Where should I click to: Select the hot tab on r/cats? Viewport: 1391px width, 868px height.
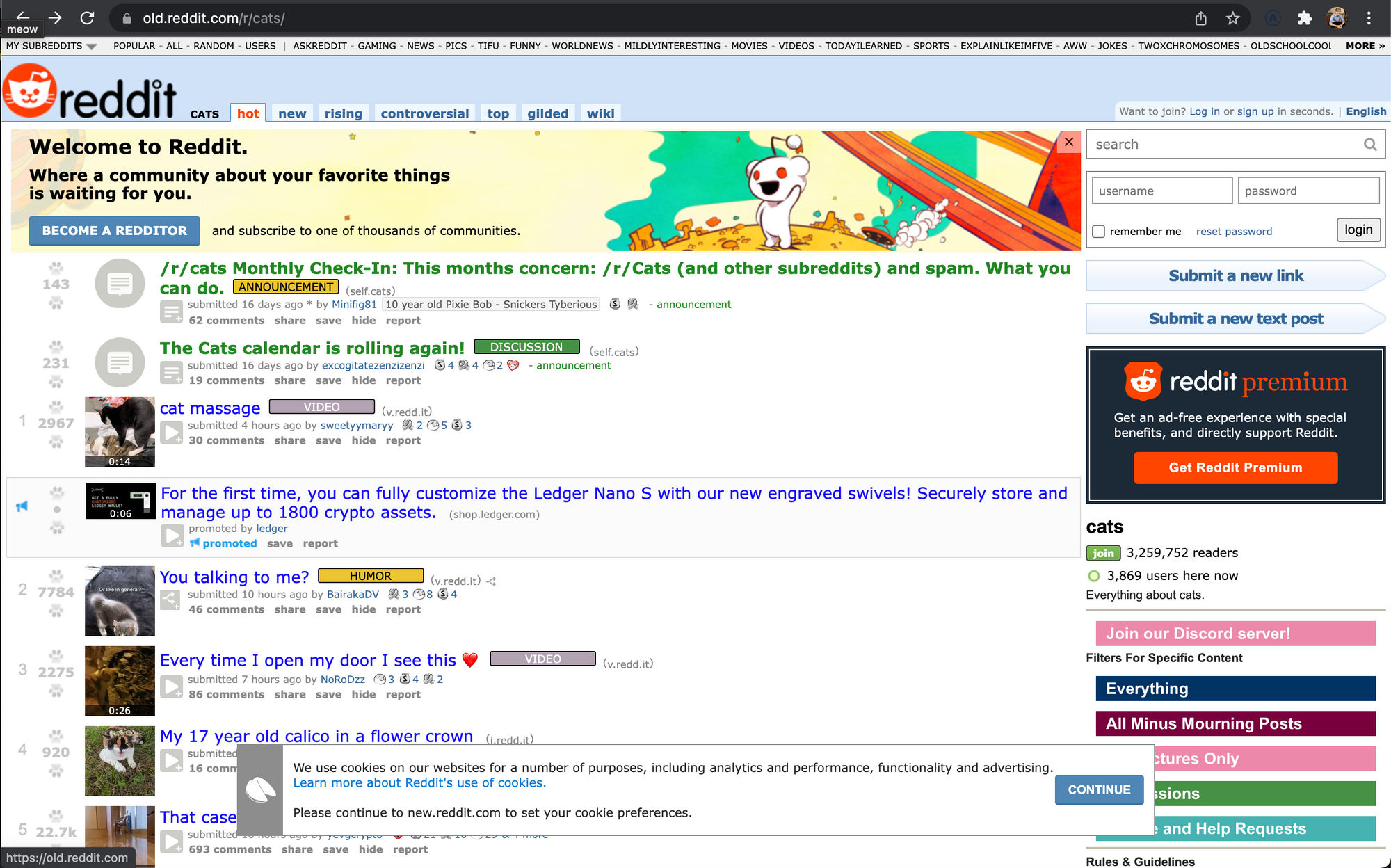[247, 113]
